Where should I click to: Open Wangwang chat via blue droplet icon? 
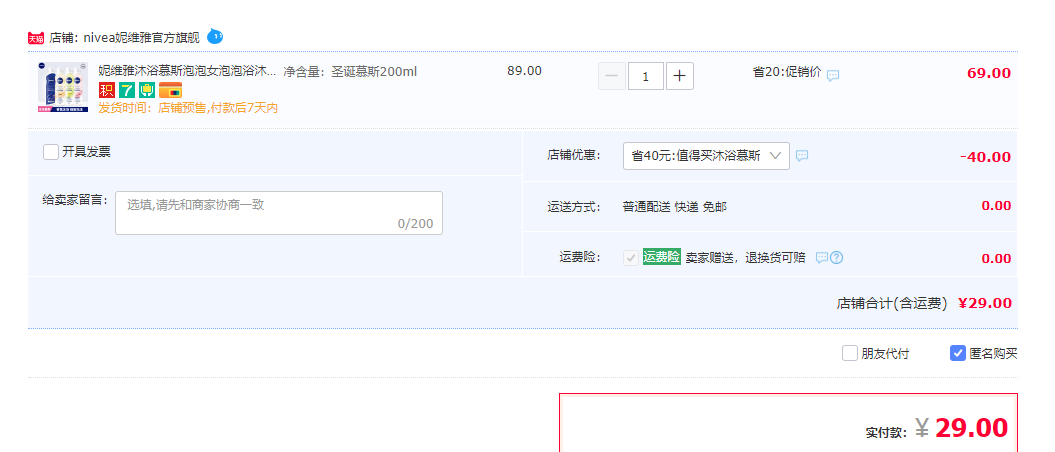tap(215, 36)
